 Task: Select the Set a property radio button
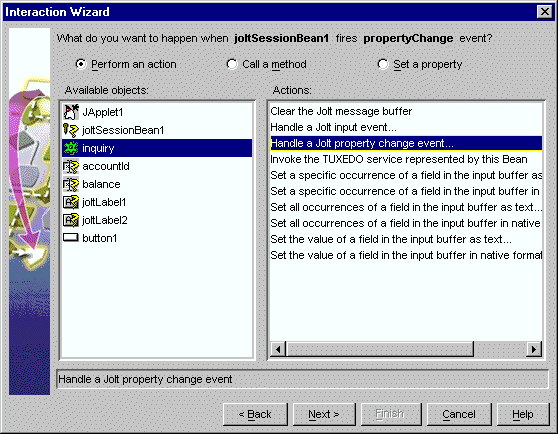383,64
